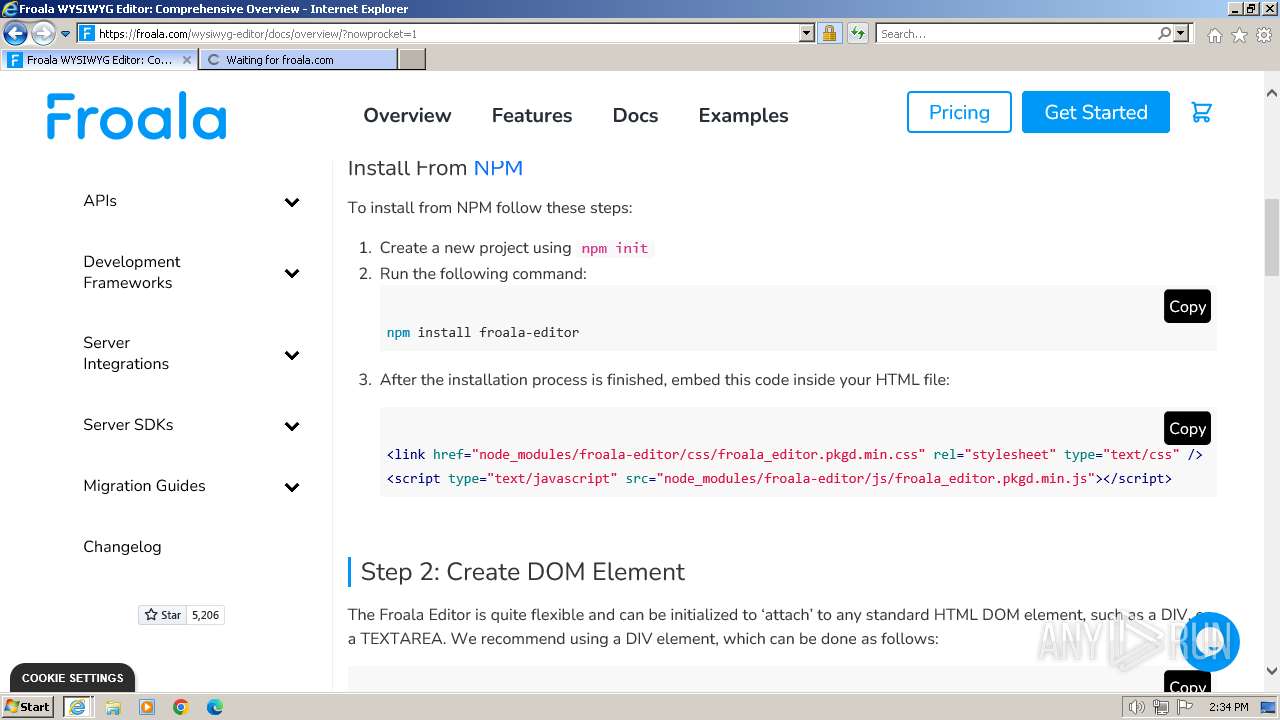Launch Edge from taskbar
Screen dimensions: 1280x720
click(x=215, y=707)
